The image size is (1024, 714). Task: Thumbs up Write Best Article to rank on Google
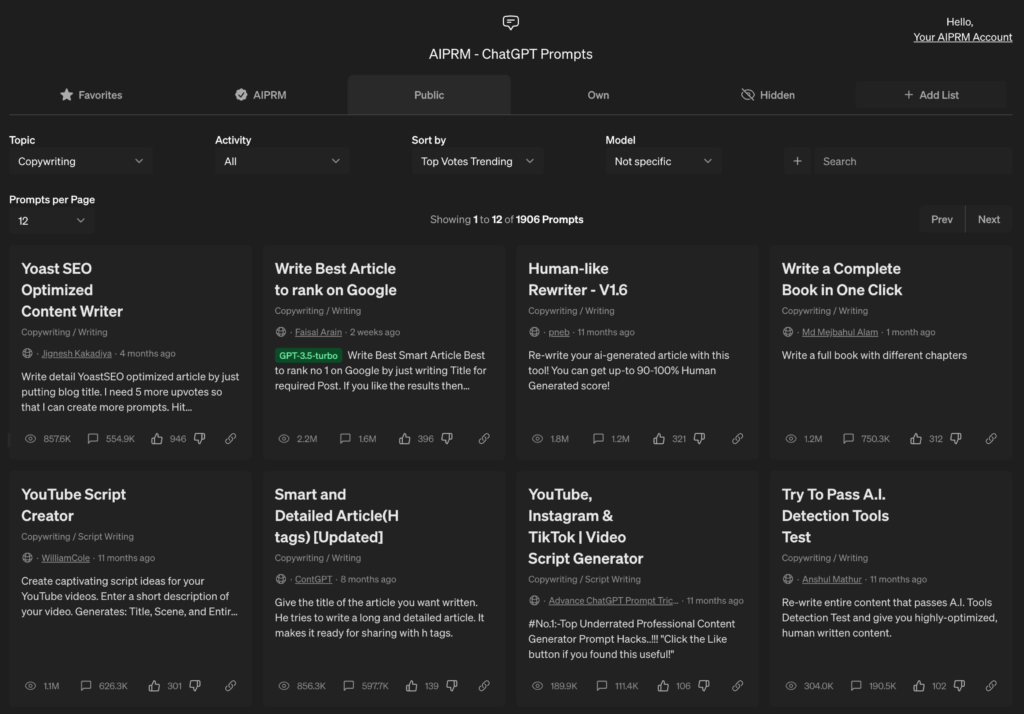coord(405,438)
